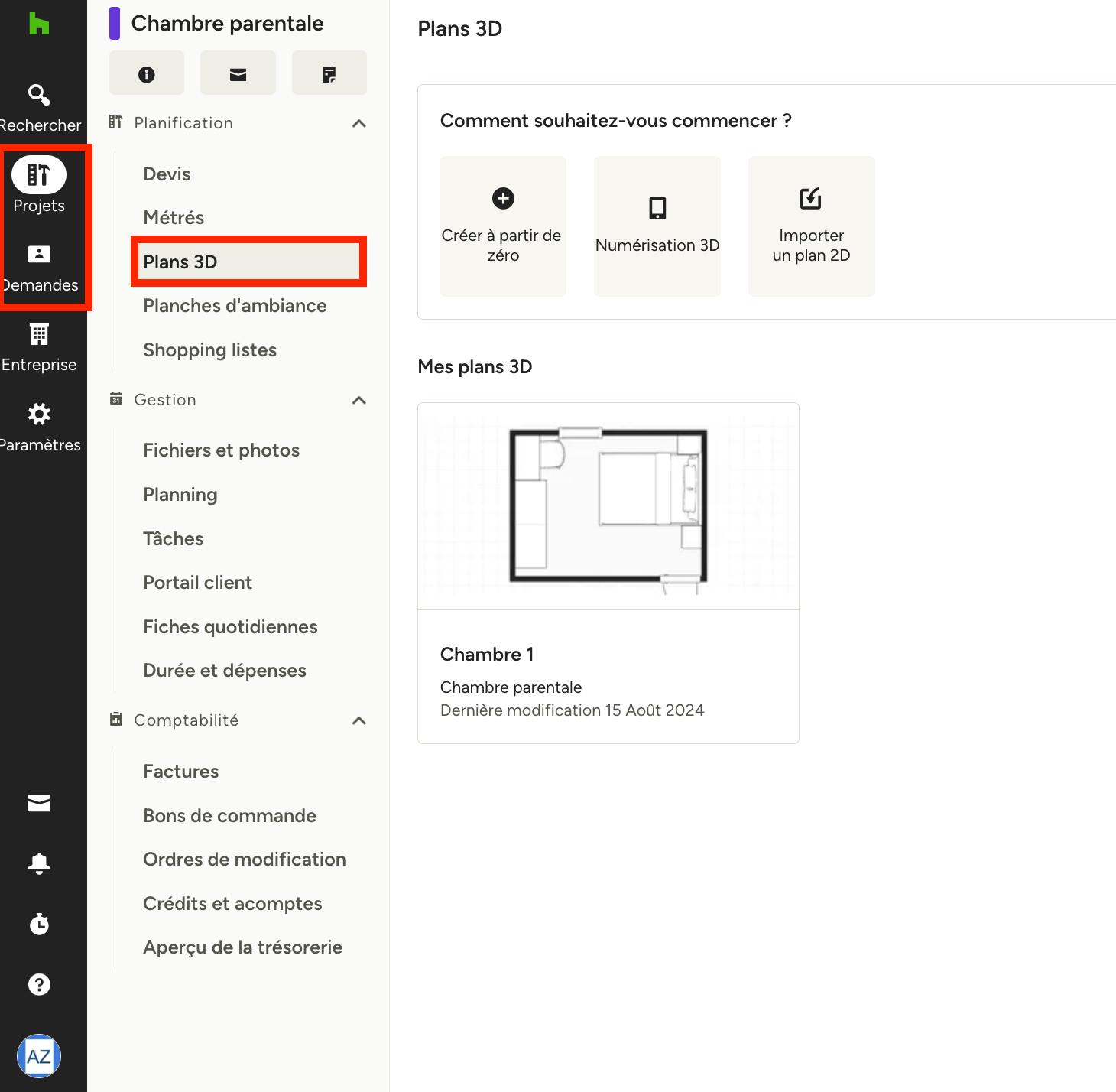The width and height of the screenshot is (1116, 1092).
Task: Go to Demandes in sidebar
Action: [39, 254]
